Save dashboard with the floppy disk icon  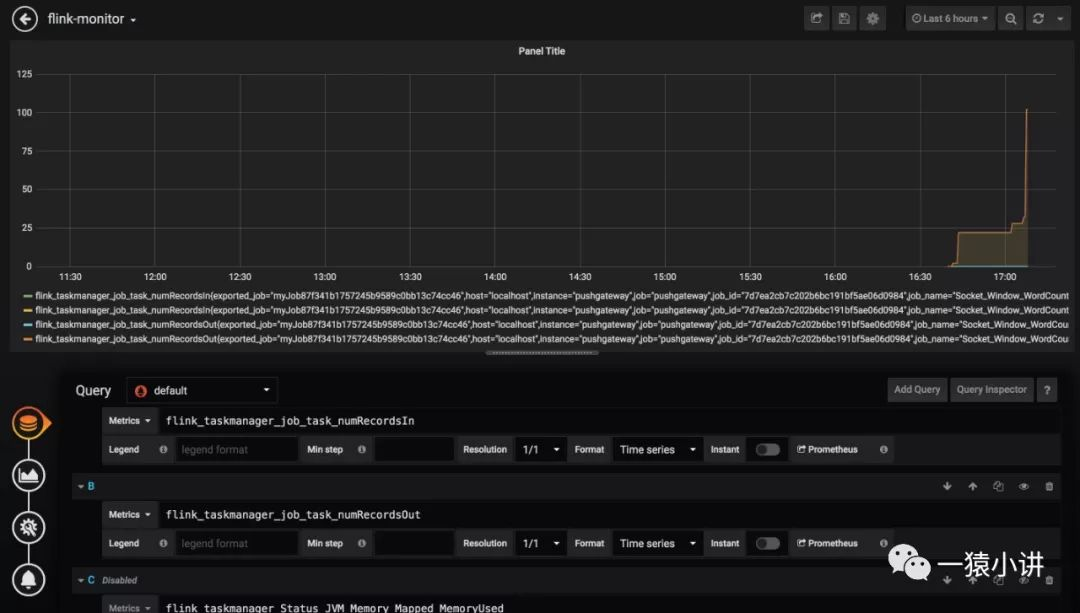(844, 19)
